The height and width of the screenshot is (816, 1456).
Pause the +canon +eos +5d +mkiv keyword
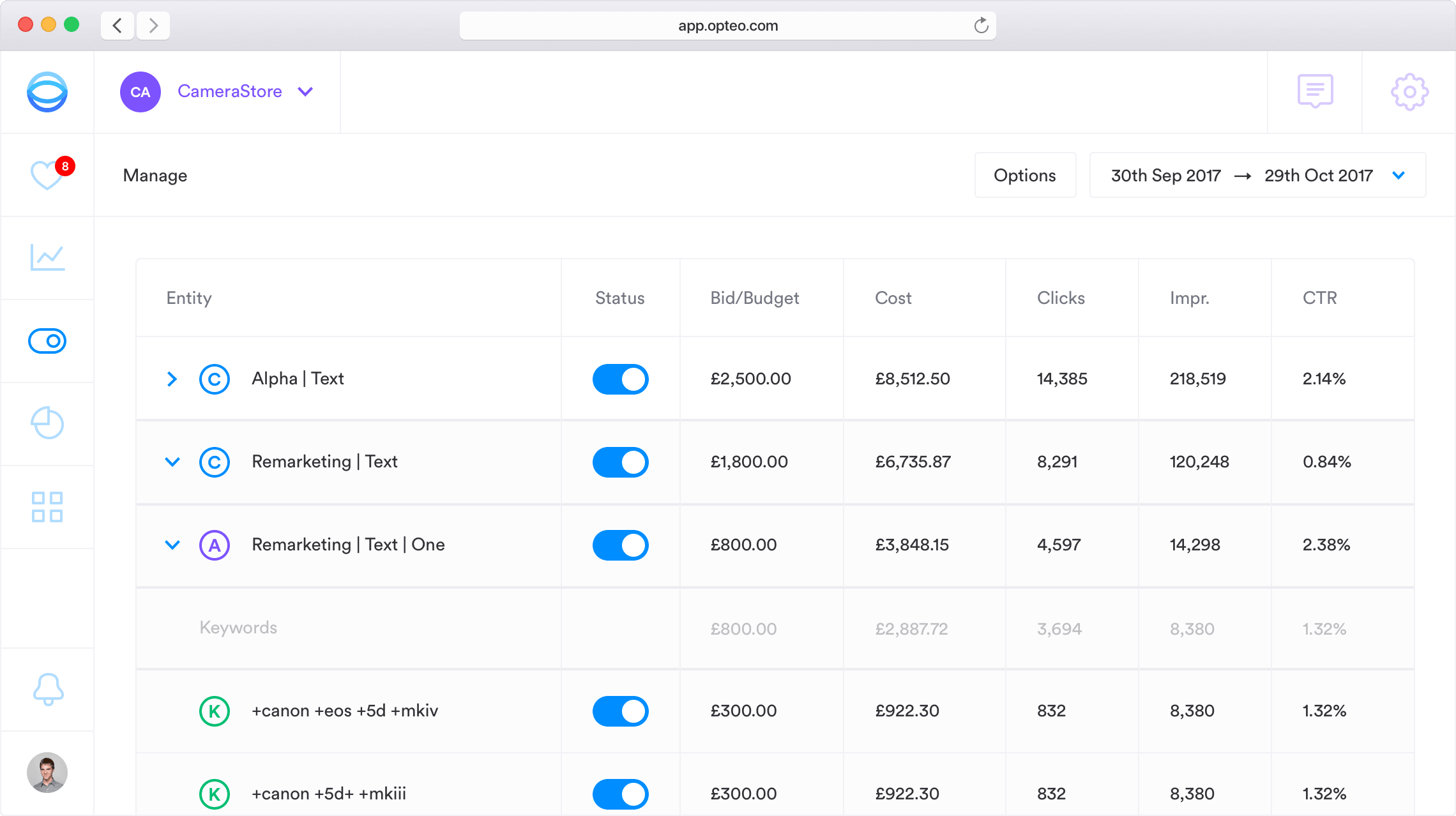620,711
